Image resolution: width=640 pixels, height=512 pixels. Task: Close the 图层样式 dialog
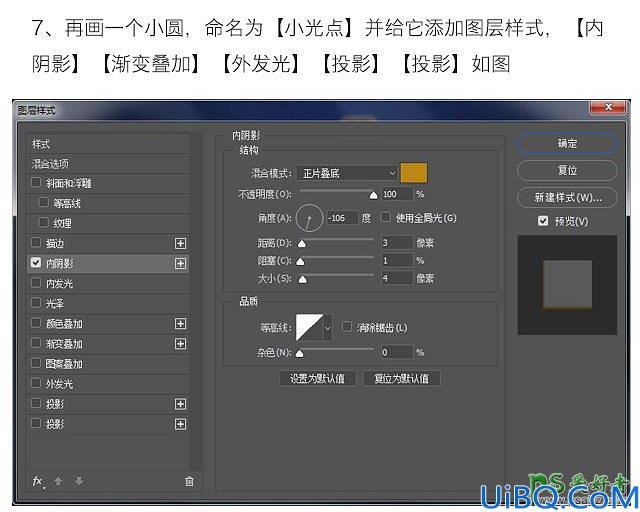[608, 107]
